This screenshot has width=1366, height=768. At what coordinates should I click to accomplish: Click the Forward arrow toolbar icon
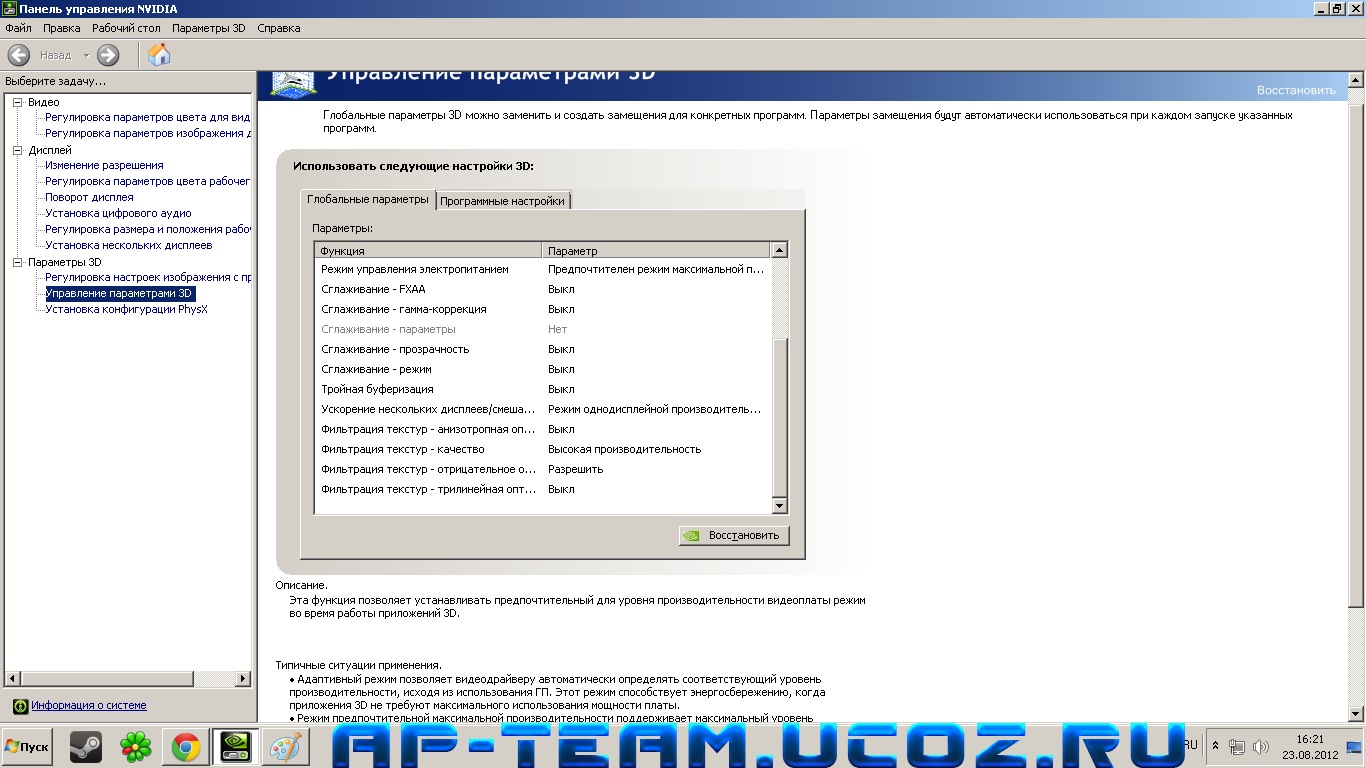point(108,55)
